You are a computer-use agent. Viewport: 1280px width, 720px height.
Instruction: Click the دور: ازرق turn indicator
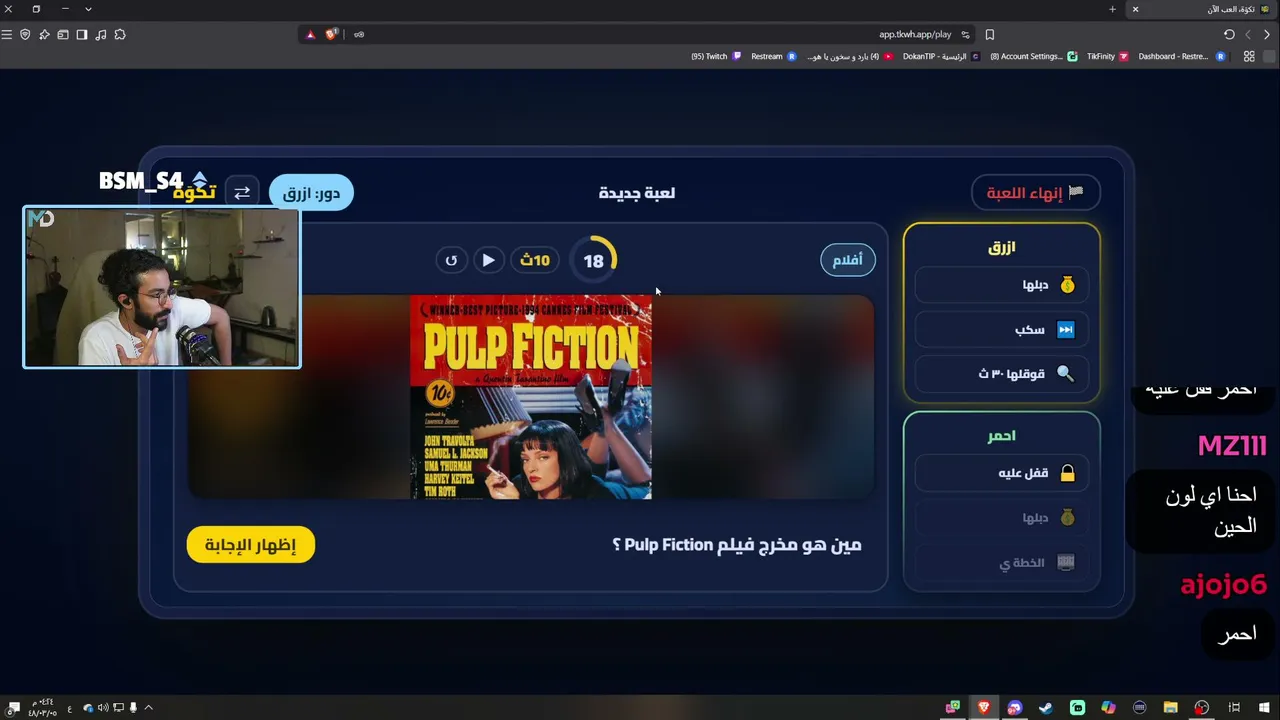(x=311, y=193)
